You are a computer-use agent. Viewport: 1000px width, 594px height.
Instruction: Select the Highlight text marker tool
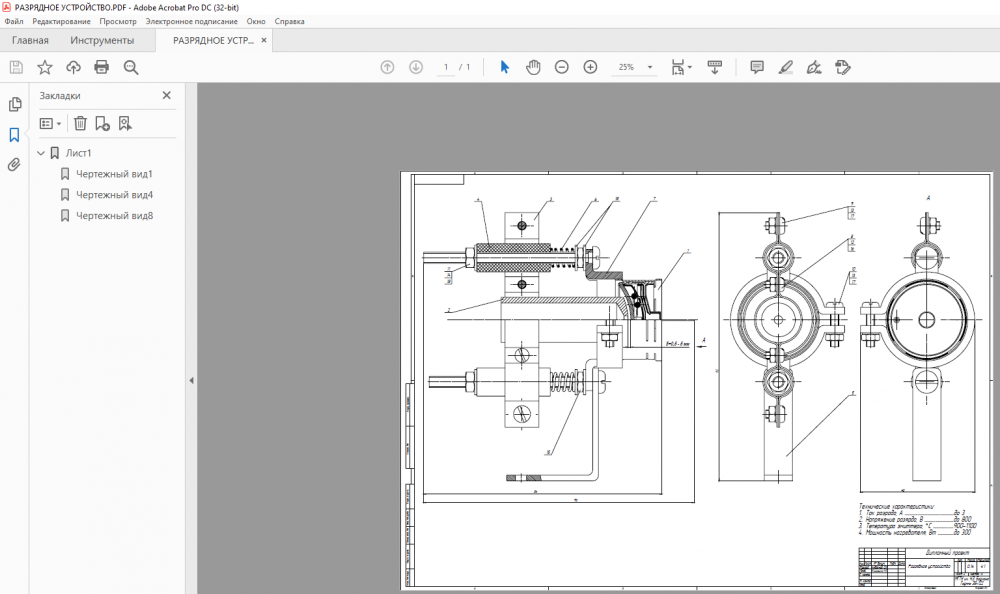click(x=785, y=67)
